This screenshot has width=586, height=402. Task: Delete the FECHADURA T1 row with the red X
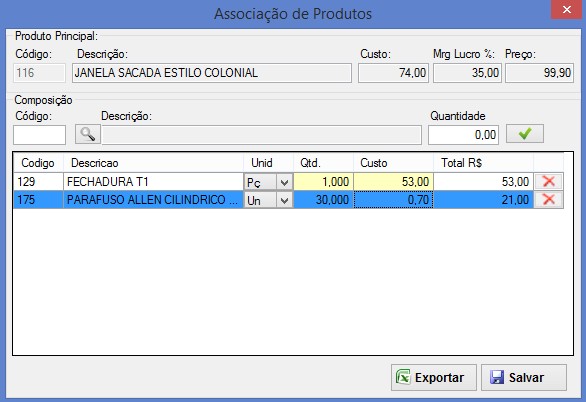548,181
